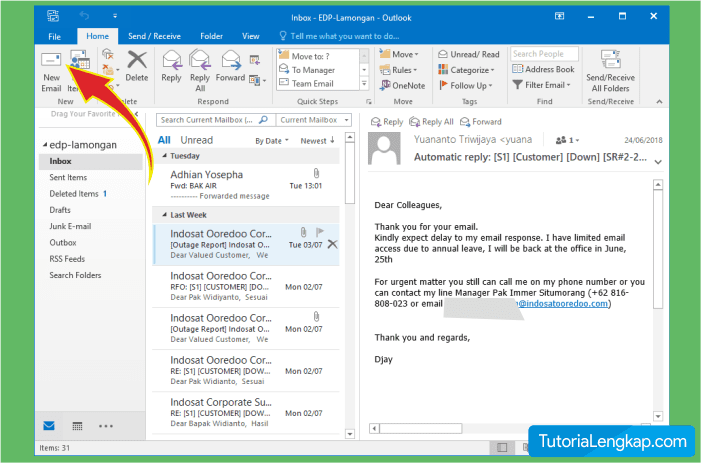Expand the message header chevron
The height and width of the screenshot is (463, 701).
658,162
